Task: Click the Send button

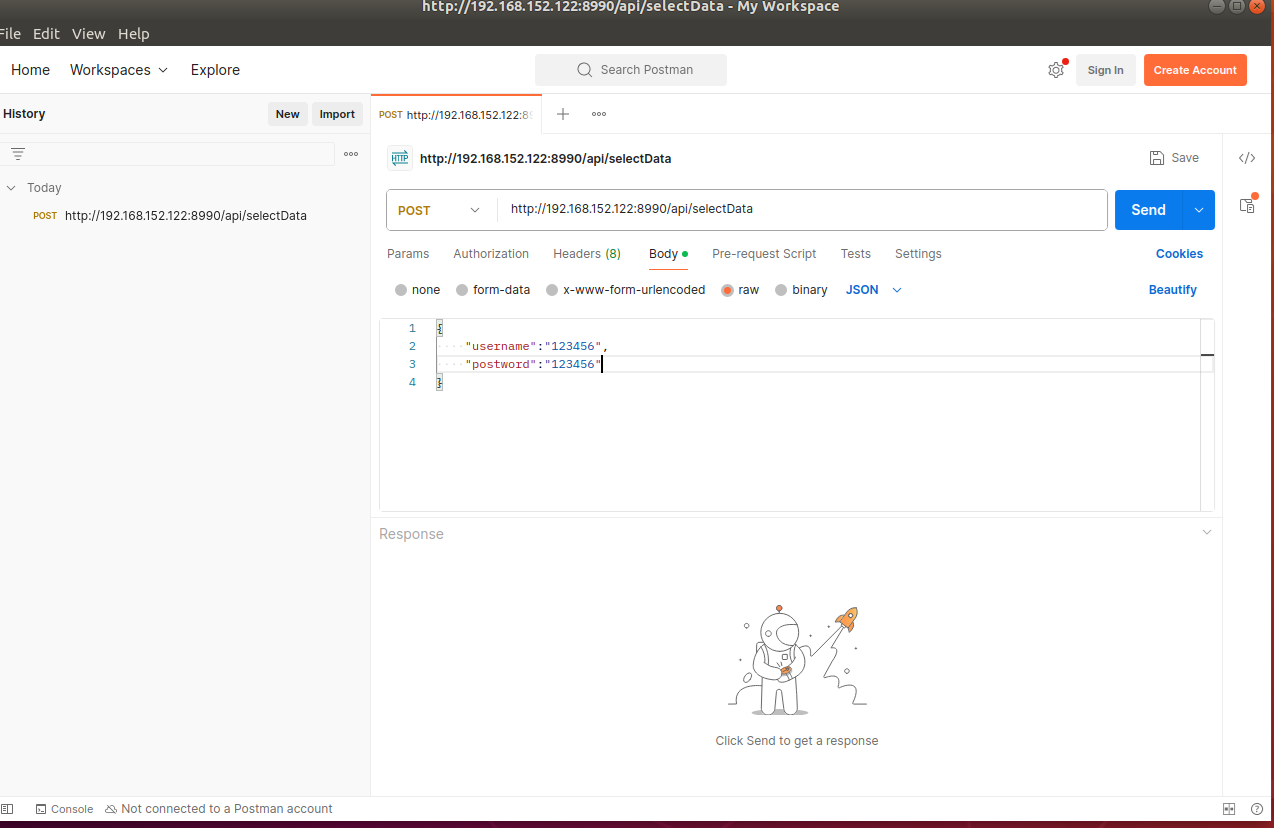Action: [1148, 210]
